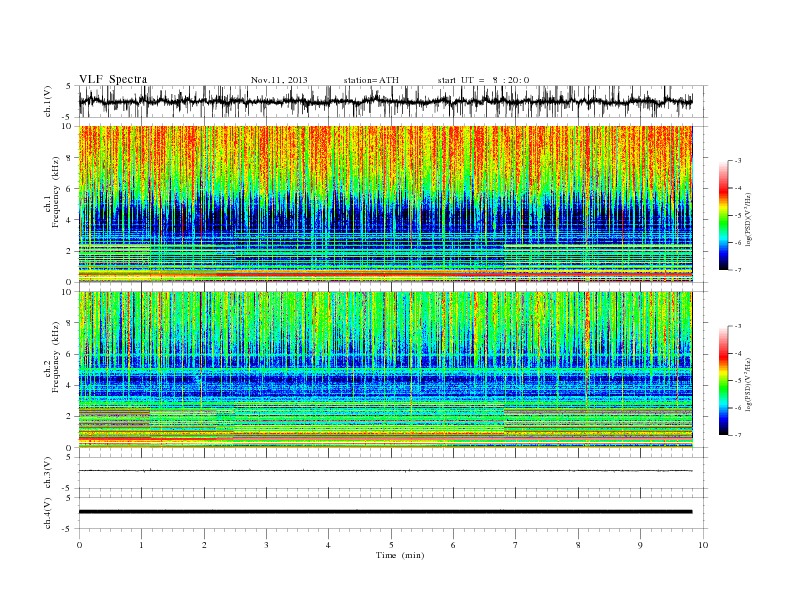Click the "ch.1(V)" axis label
792x612 pixels.
(48, 101)
